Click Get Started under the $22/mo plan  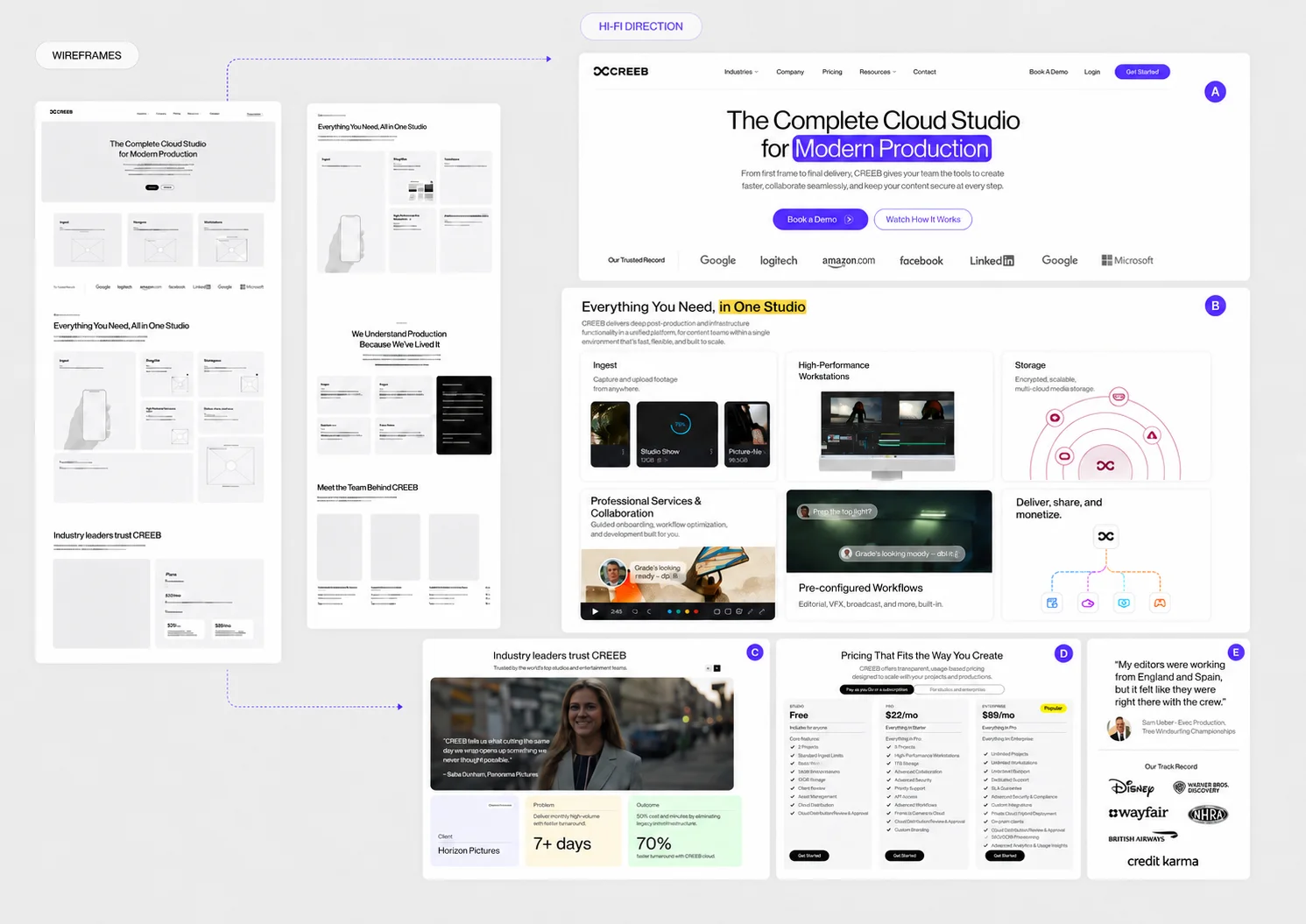click(905, 856)
